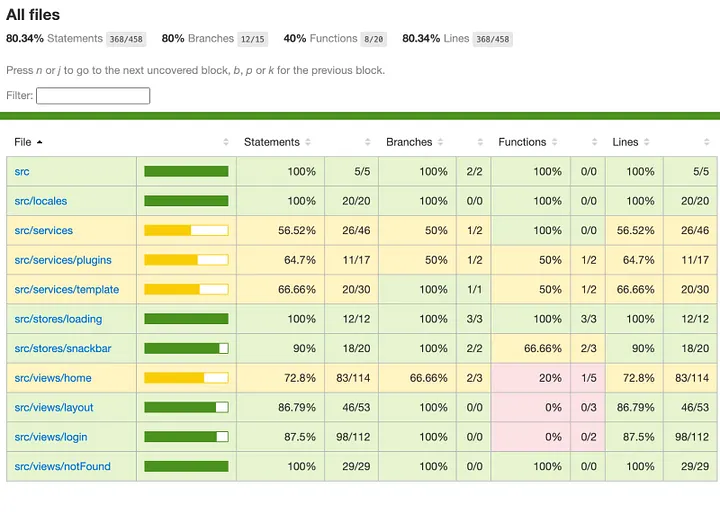Open the src/services link
720x525 pixels.
click(x=44, y=231)
